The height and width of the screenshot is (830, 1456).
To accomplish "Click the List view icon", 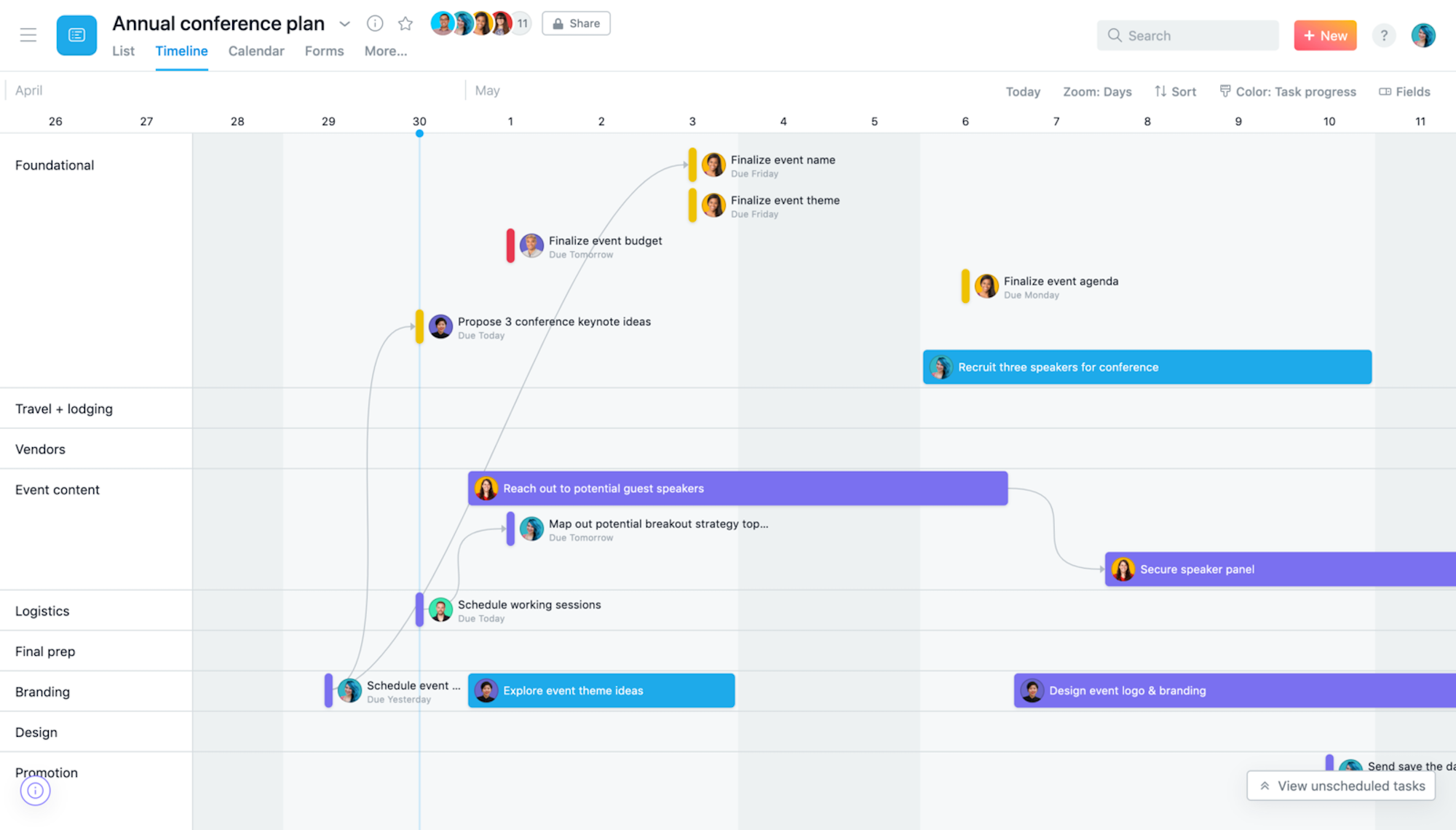I will click(x=124, y=50).
